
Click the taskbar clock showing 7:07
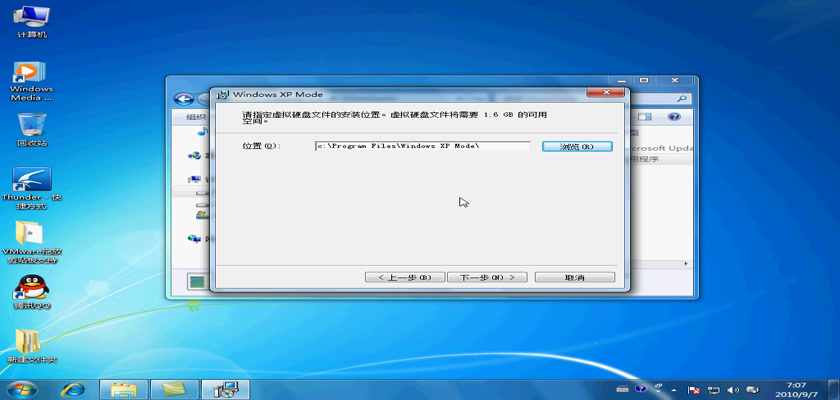795,388
